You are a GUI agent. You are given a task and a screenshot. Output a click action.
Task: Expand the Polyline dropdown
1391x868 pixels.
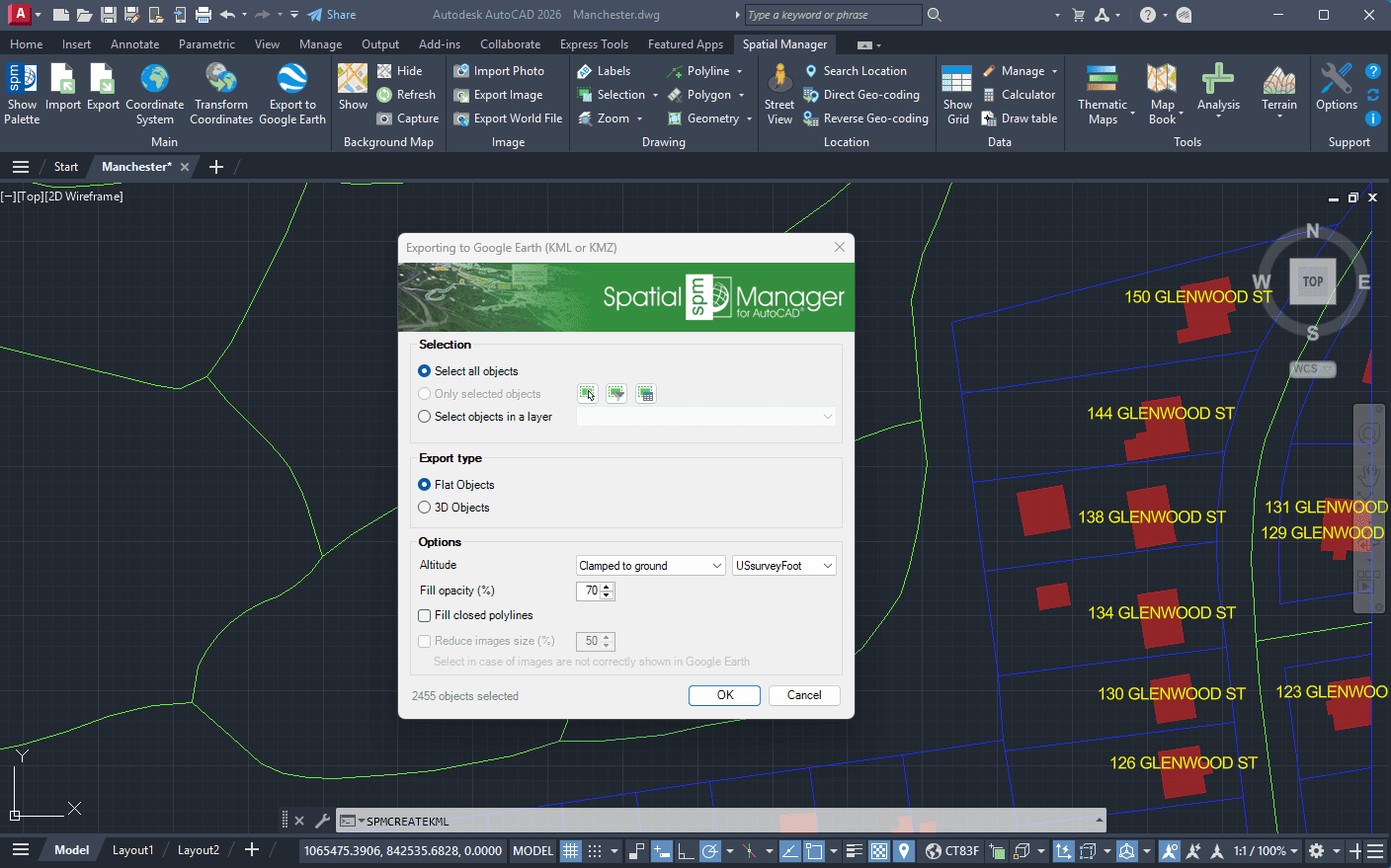click(739, 71)
